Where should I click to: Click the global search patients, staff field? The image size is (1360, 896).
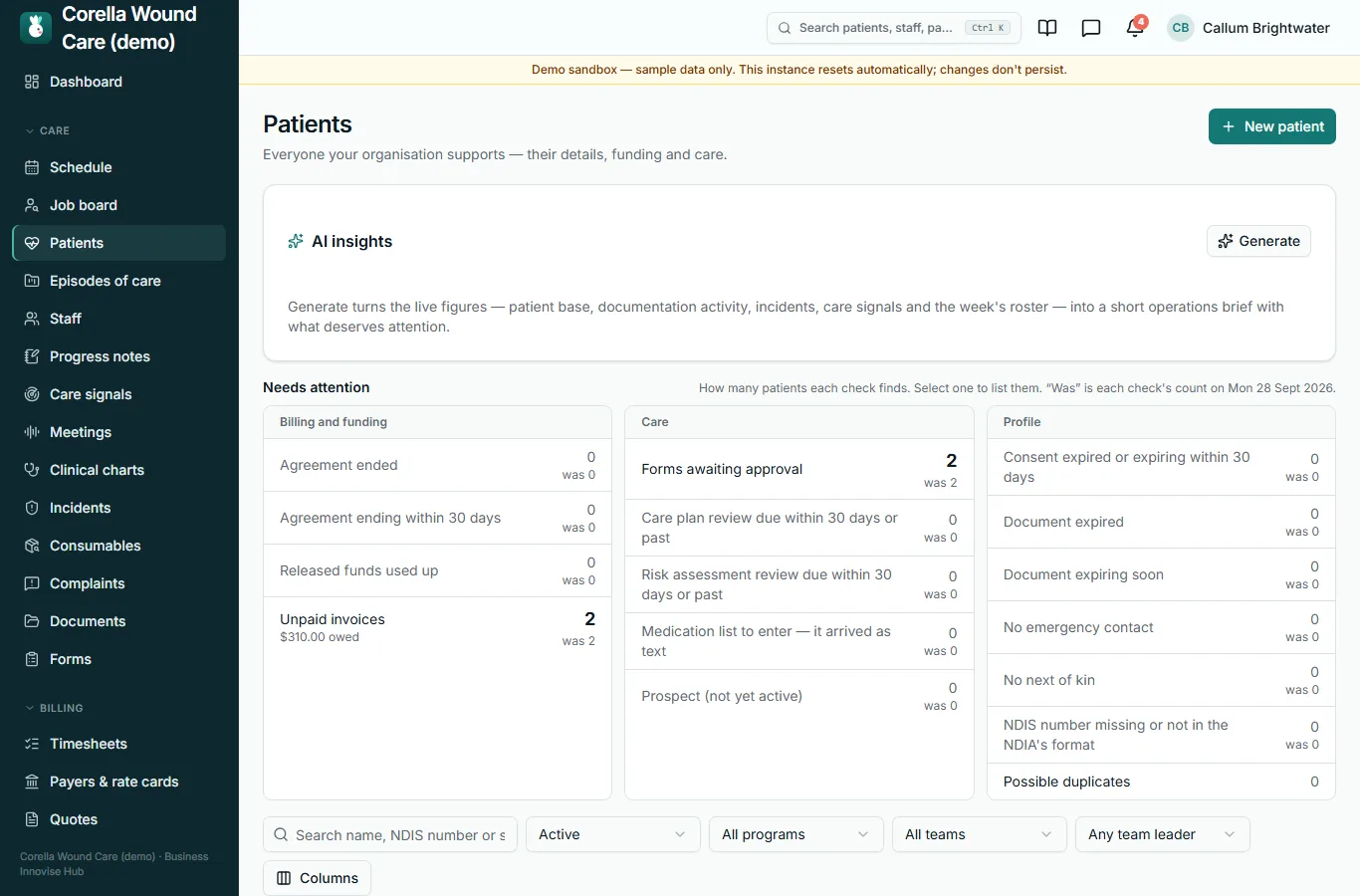894,28
